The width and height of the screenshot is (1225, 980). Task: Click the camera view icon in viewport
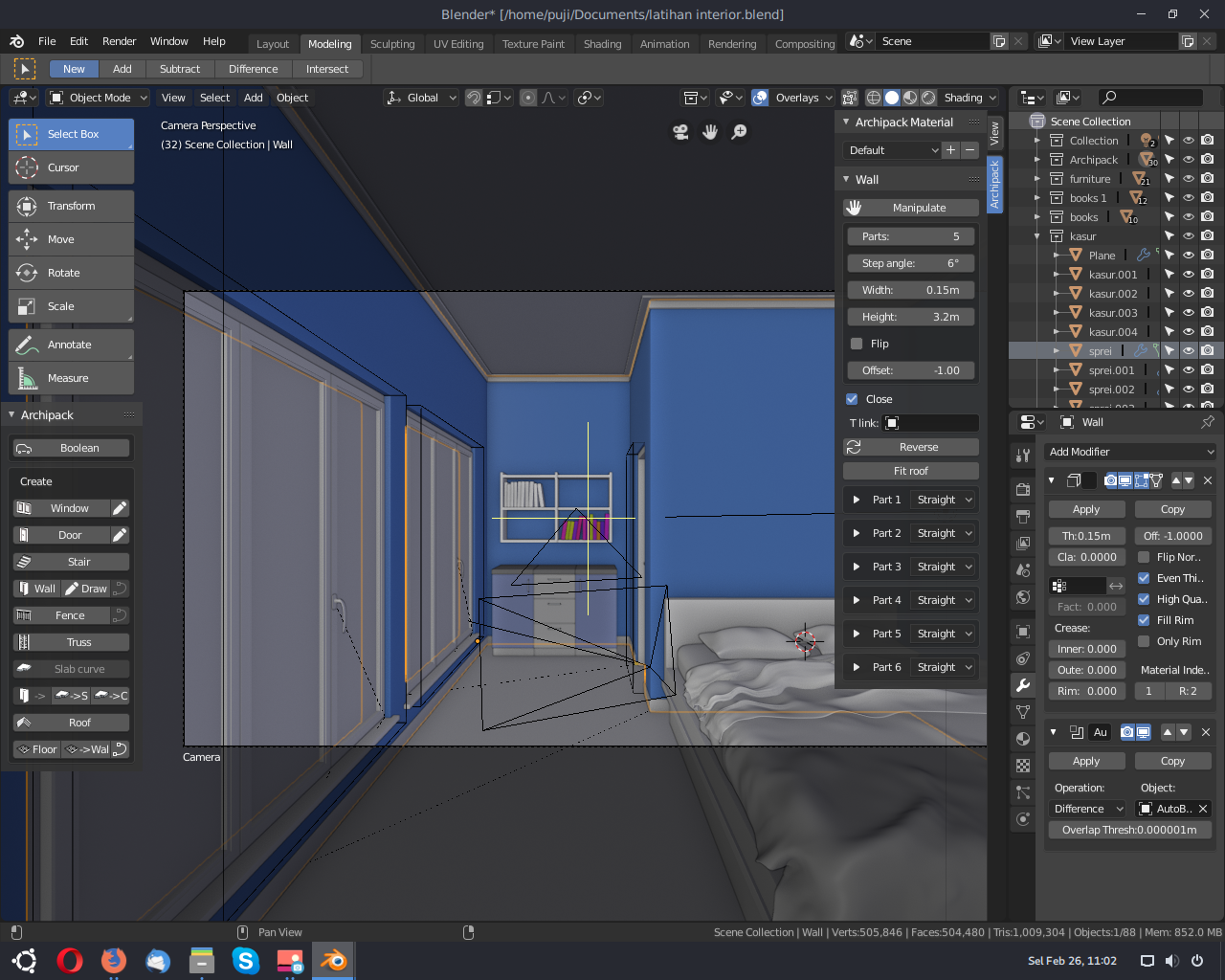pos(680,132)
